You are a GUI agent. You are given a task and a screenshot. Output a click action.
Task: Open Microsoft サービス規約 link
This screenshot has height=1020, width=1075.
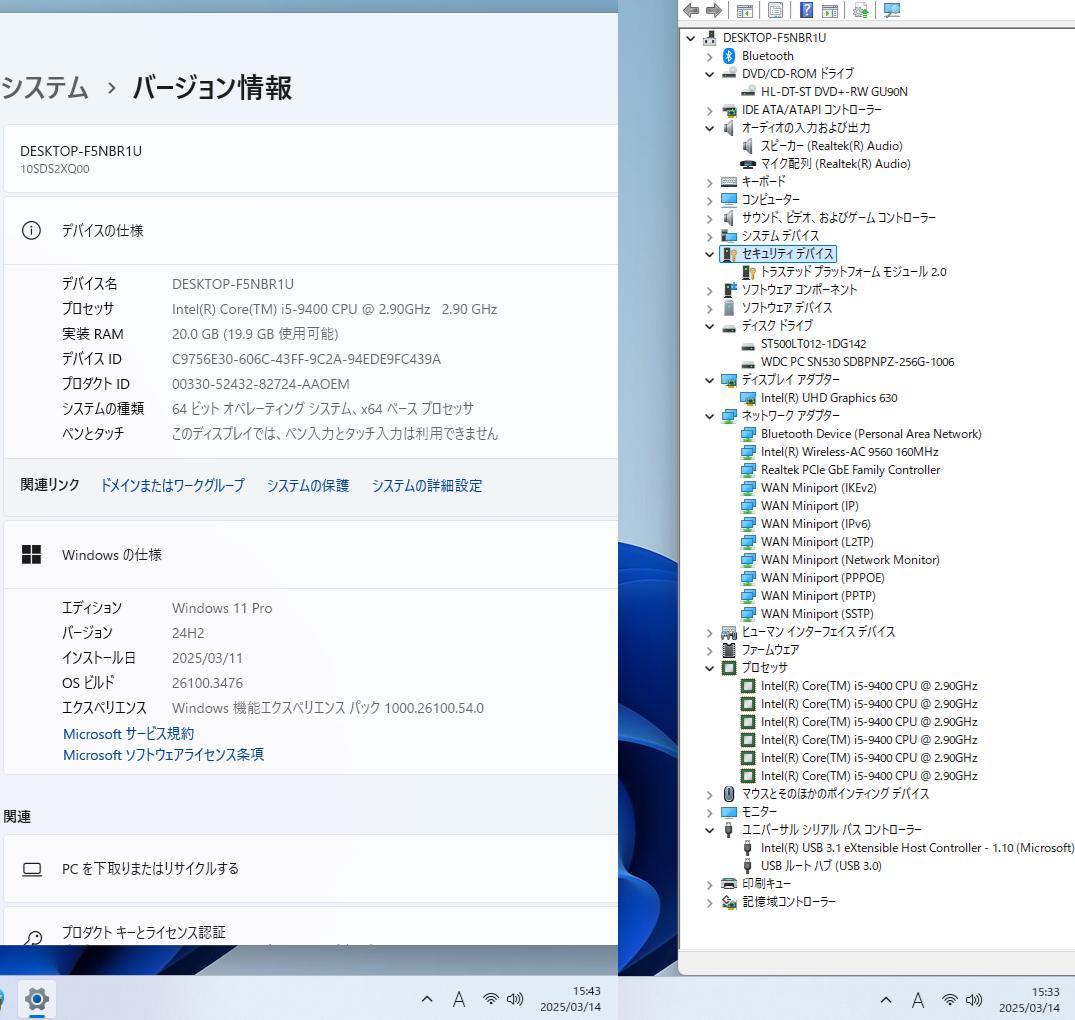pyautogui.click(x=127, y=733)
